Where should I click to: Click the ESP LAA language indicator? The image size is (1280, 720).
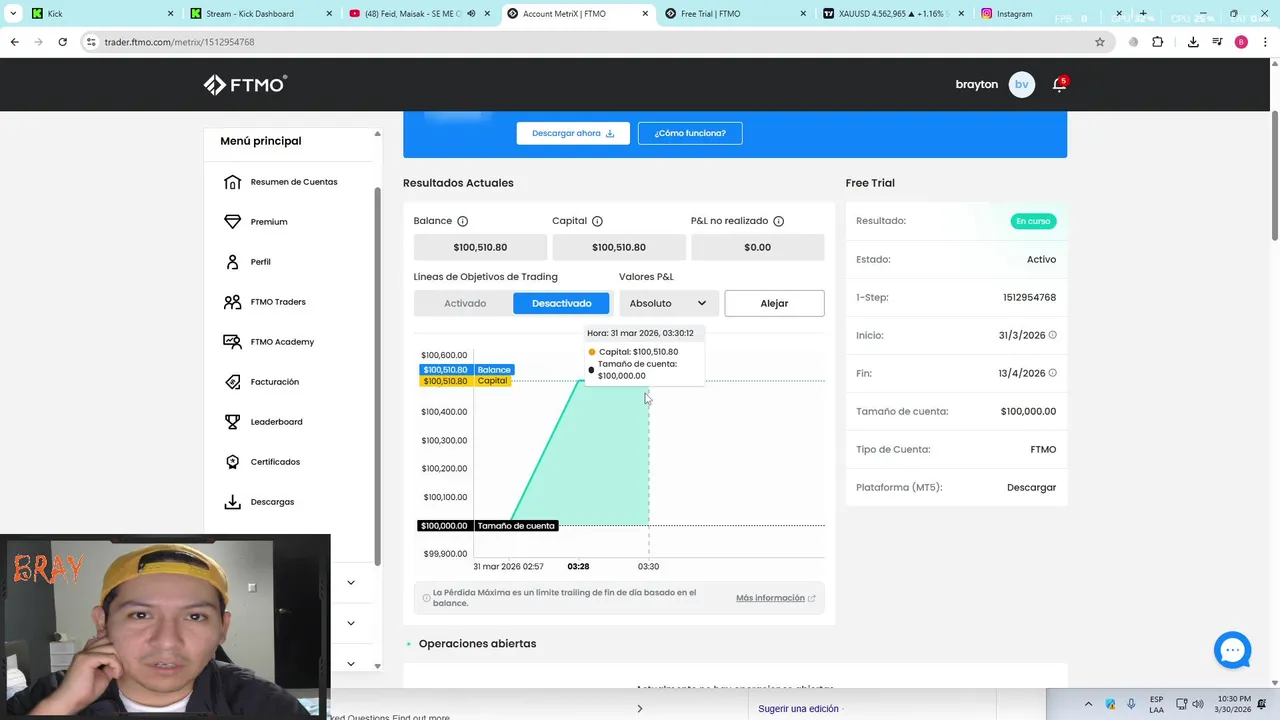[1156, 704]
